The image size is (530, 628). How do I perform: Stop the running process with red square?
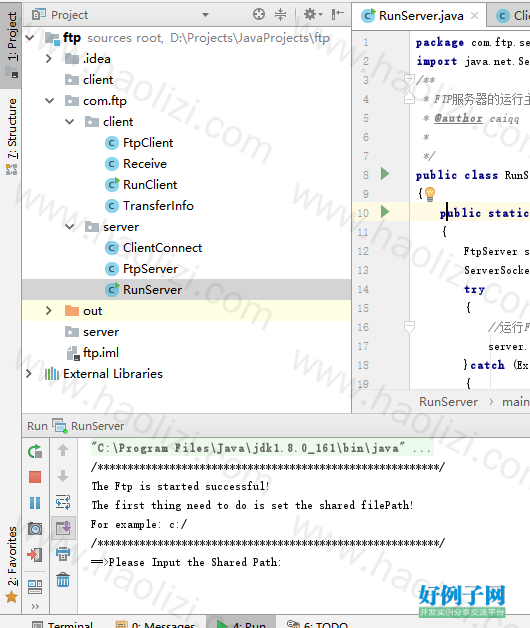tap(35, 477)
